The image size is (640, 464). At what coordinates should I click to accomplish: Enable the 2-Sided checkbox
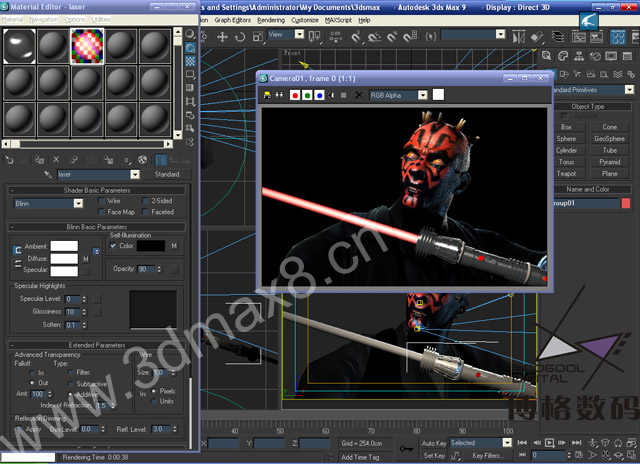145,201
